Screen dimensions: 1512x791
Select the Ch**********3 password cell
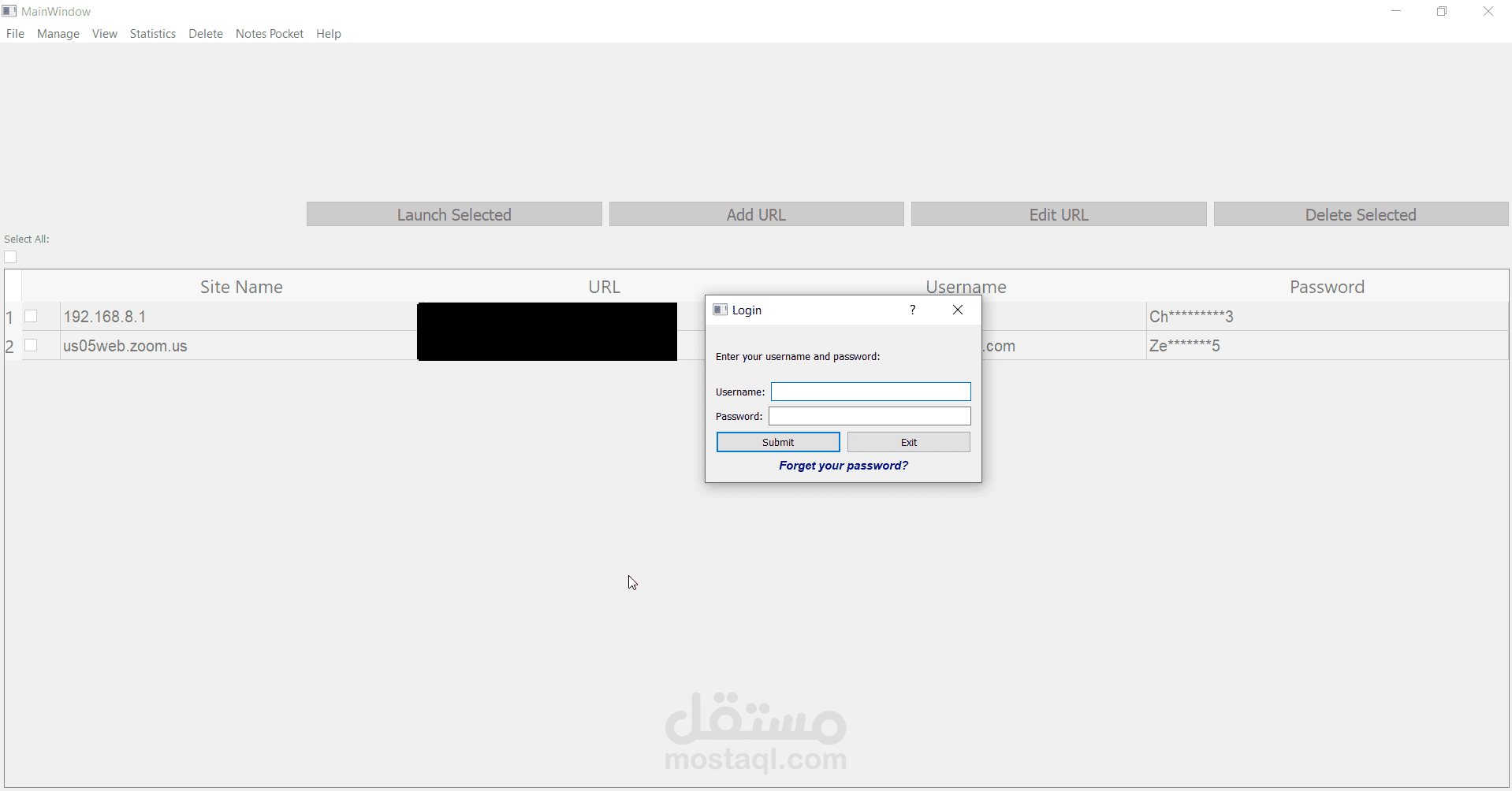click(x=1328, y=316)
